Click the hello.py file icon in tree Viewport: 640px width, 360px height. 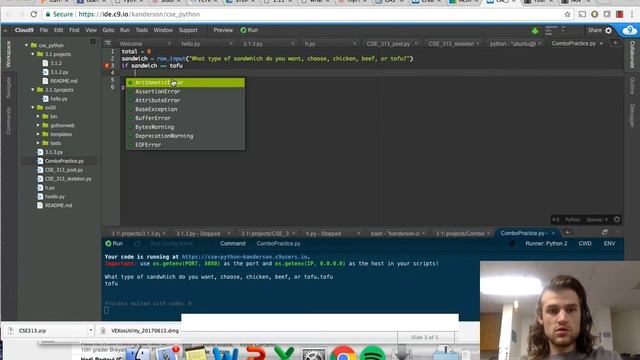point(46,99)
